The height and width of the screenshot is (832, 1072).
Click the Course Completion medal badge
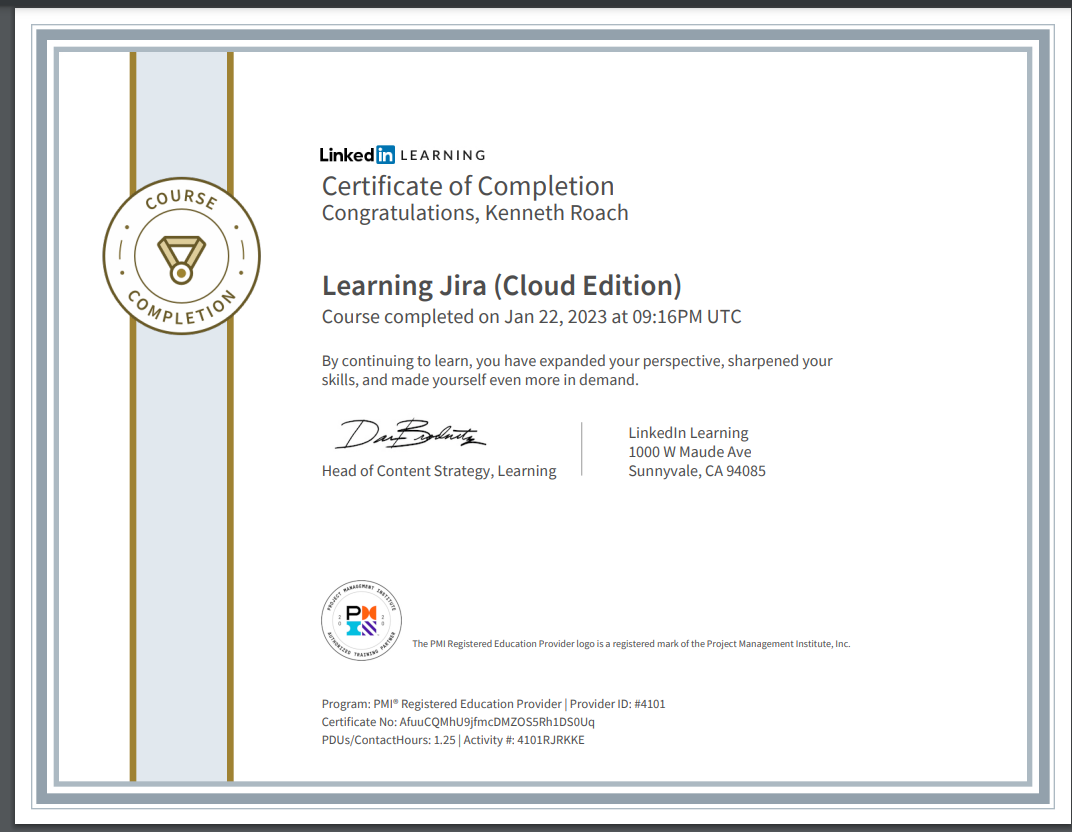(182, 256)
